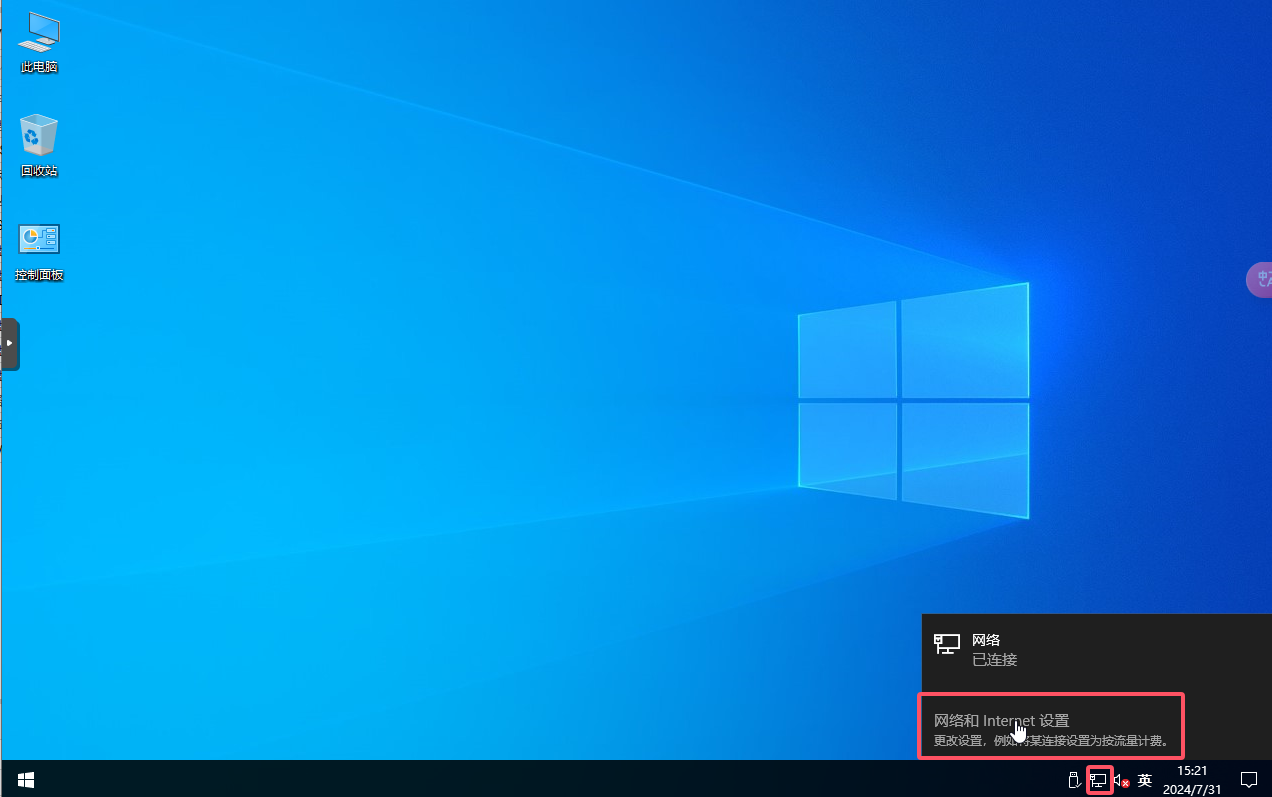Open the Windows Start menu

tap(26, 779)
